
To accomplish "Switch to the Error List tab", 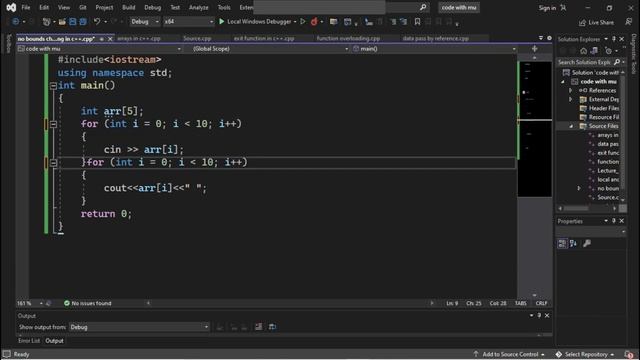I will pyautogui.click(x=29, y=341).
